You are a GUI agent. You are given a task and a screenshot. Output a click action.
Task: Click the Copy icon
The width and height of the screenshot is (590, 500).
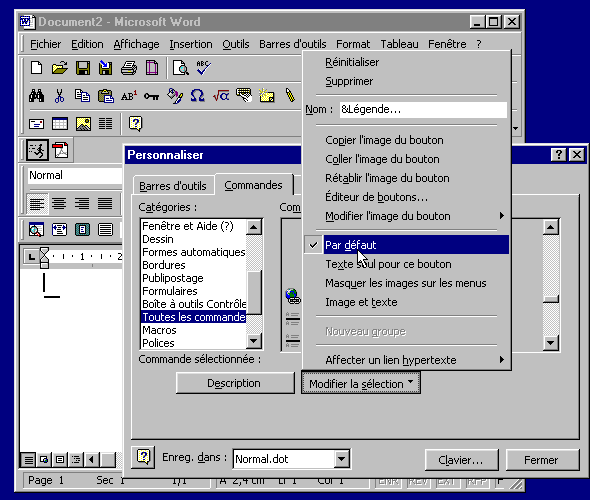[x=82, y=96]
